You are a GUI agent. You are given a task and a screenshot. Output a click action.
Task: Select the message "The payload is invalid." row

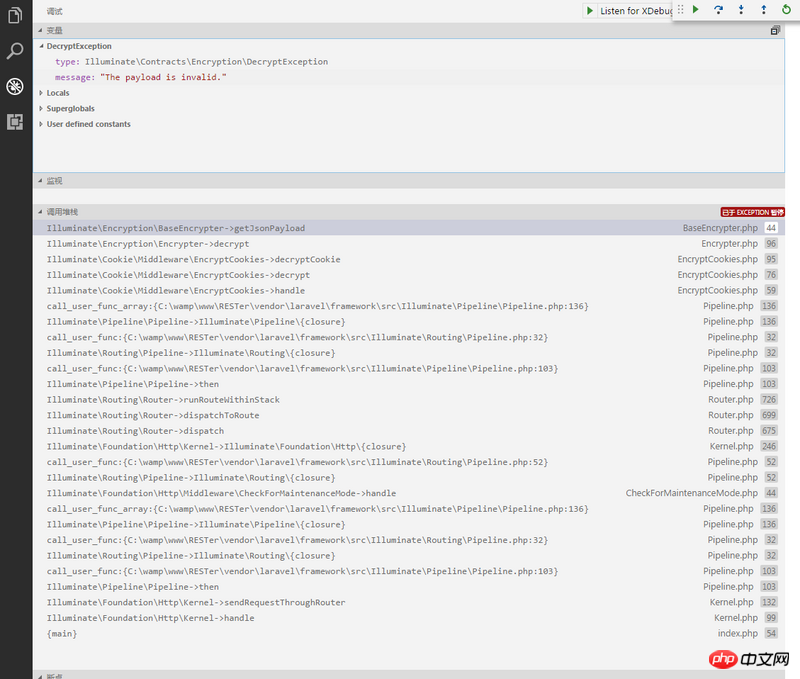(409, 77)
